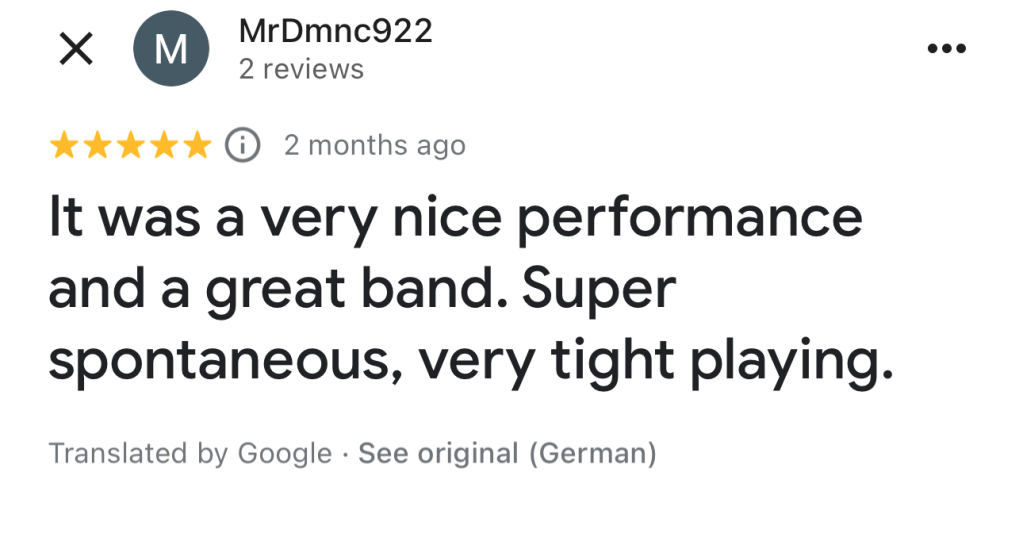
Task: Click the second rating star
Action: point(98,145)
